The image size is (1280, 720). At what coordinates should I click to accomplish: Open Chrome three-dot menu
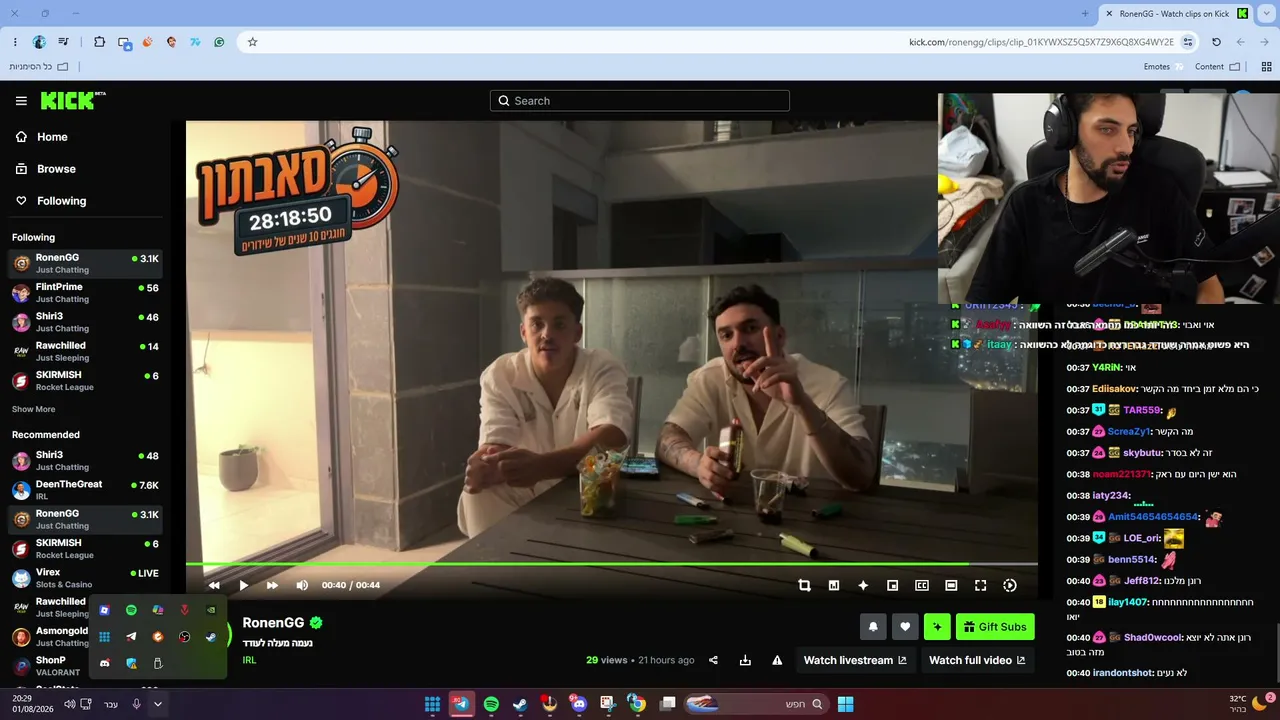[15, 42]
